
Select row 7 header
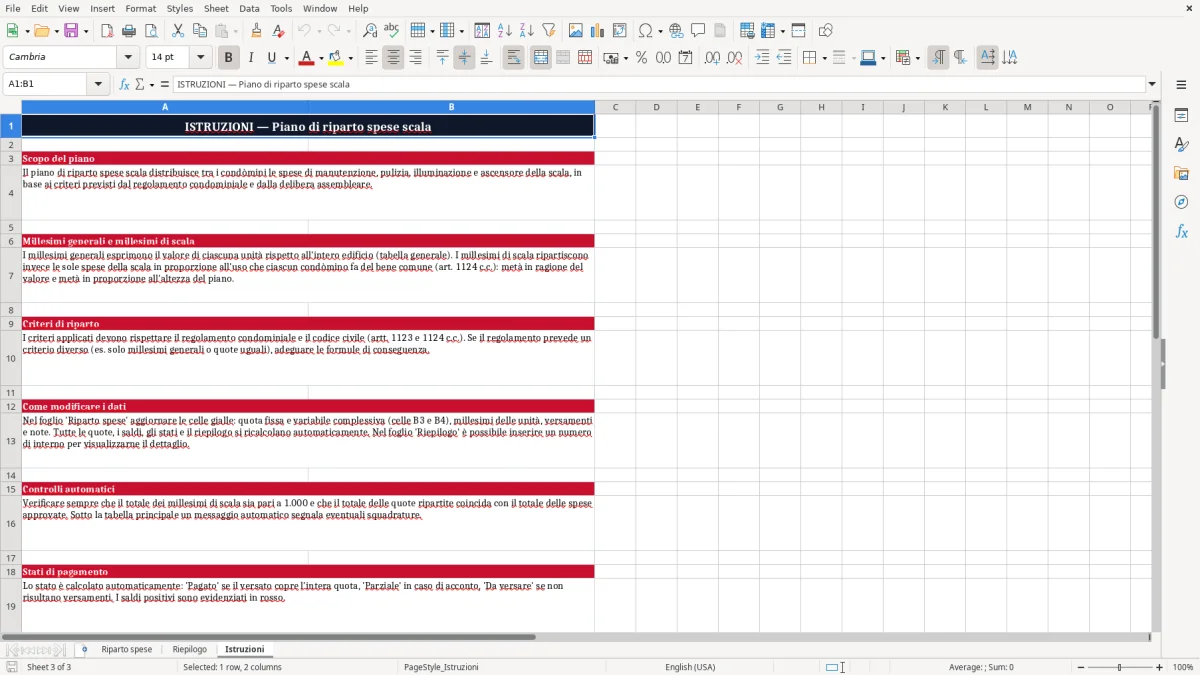(11, 275)
